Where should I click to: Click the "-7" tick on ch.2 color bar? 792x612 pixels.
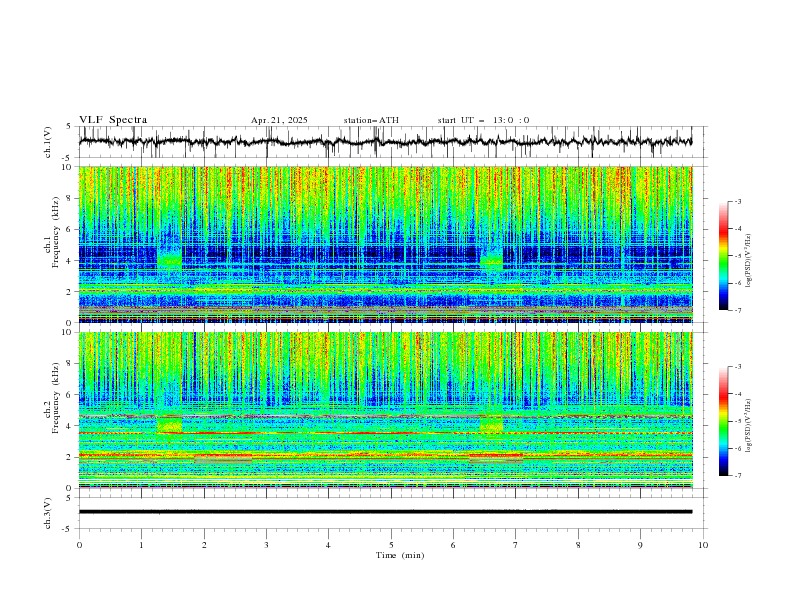737,476
